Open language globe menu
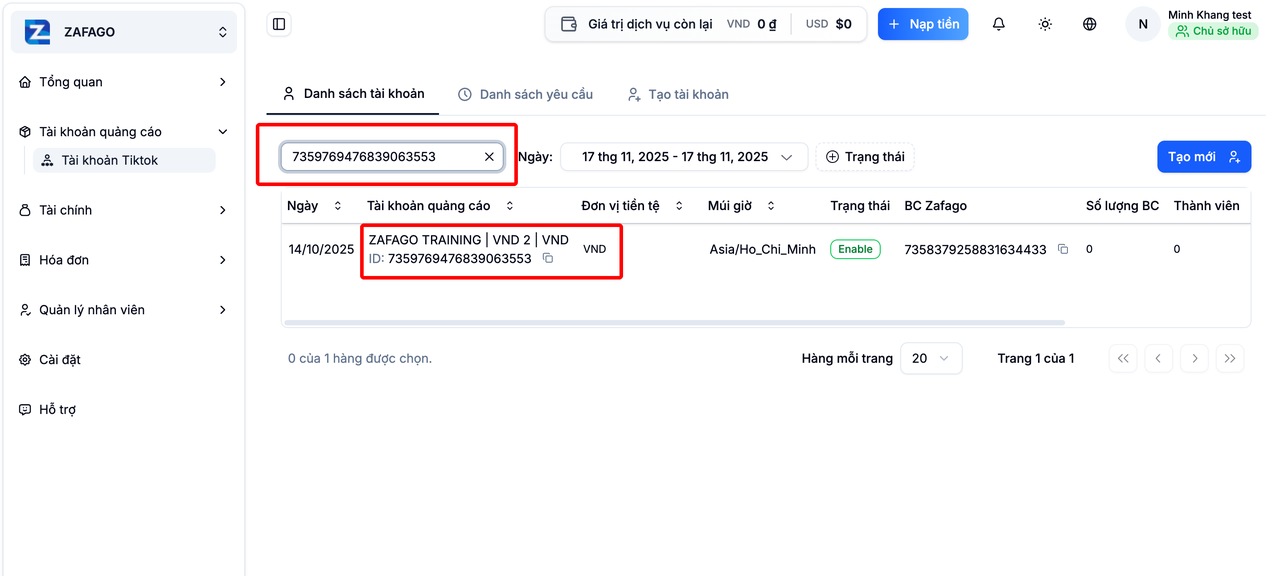Image resolution: width=1280 pixels, height=576 pixels. click(x=1090, y=24)
